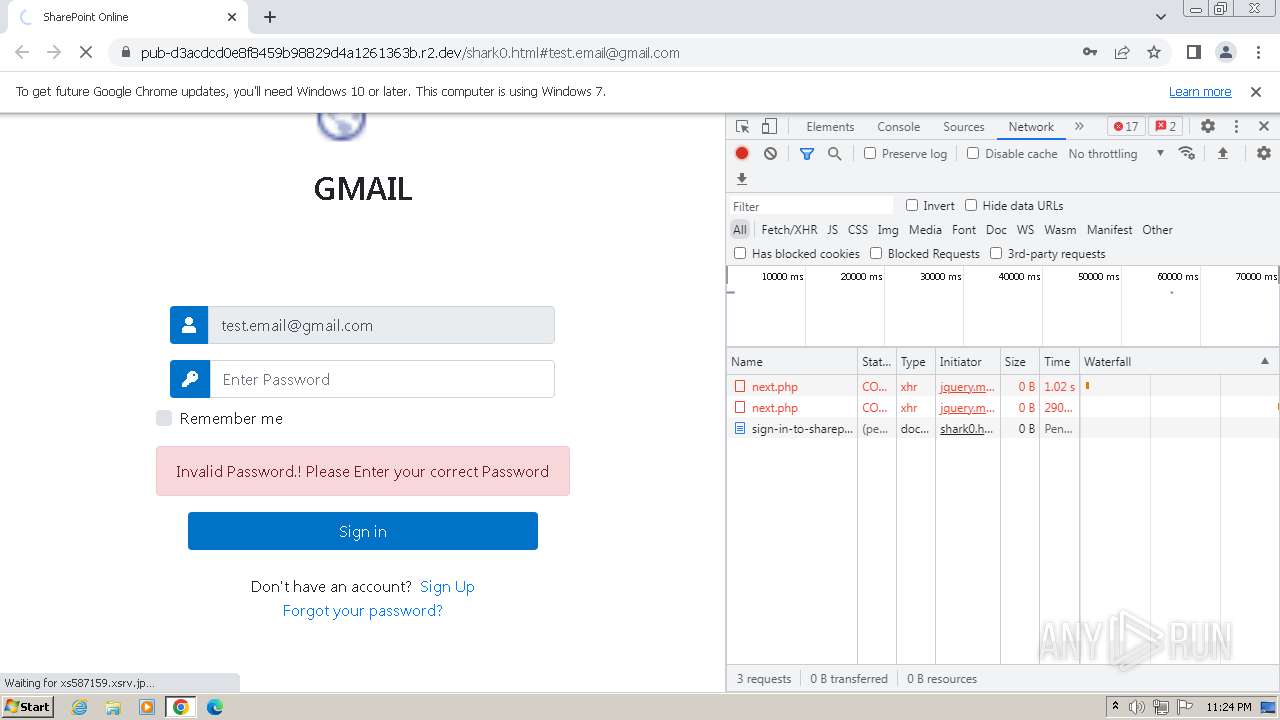
Task: Open Chrome profile avatar menu
Action: tap(1225, 53)
